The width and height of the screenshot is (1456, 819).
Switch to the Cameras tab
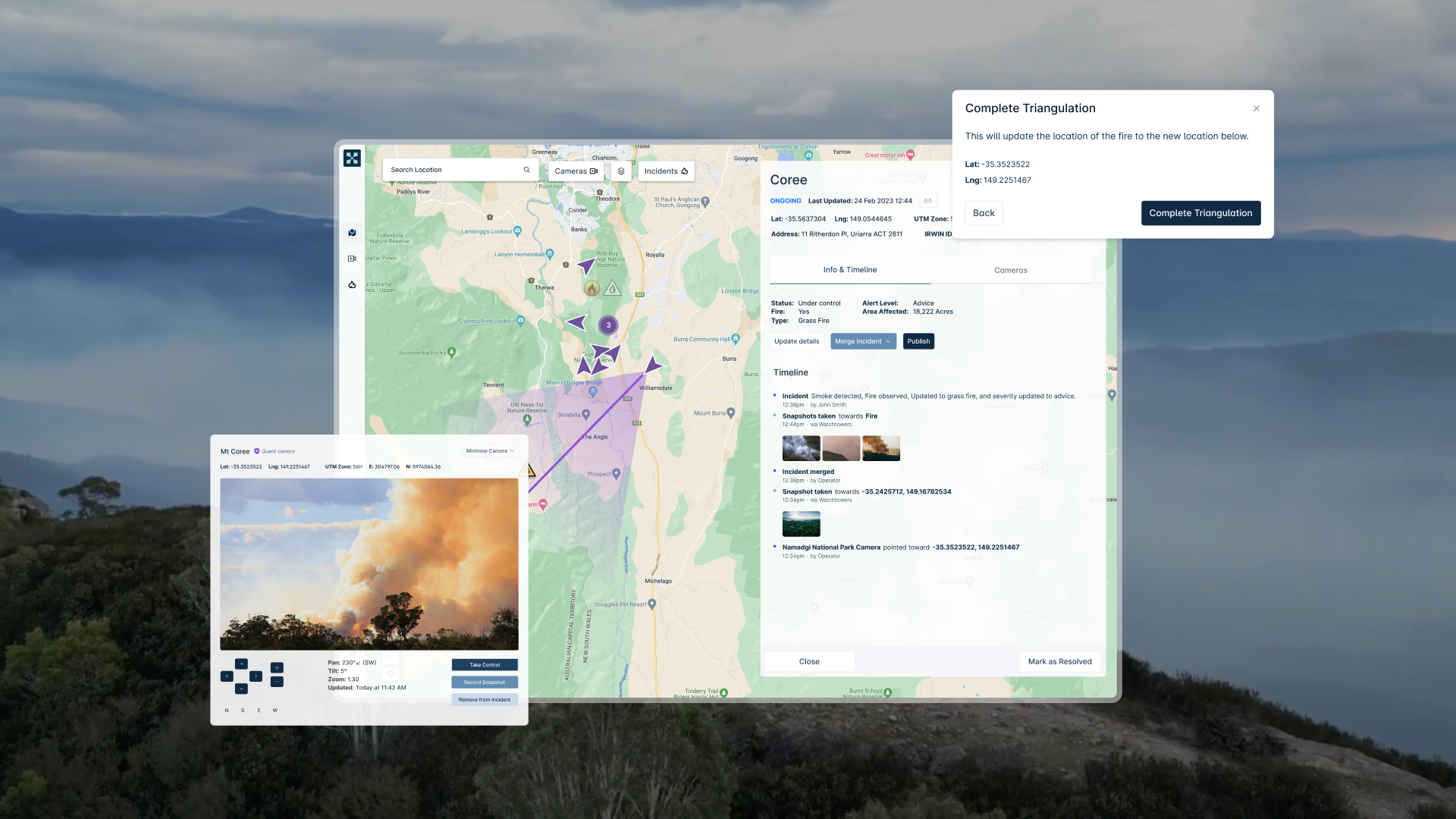[x=1011, y=271]
